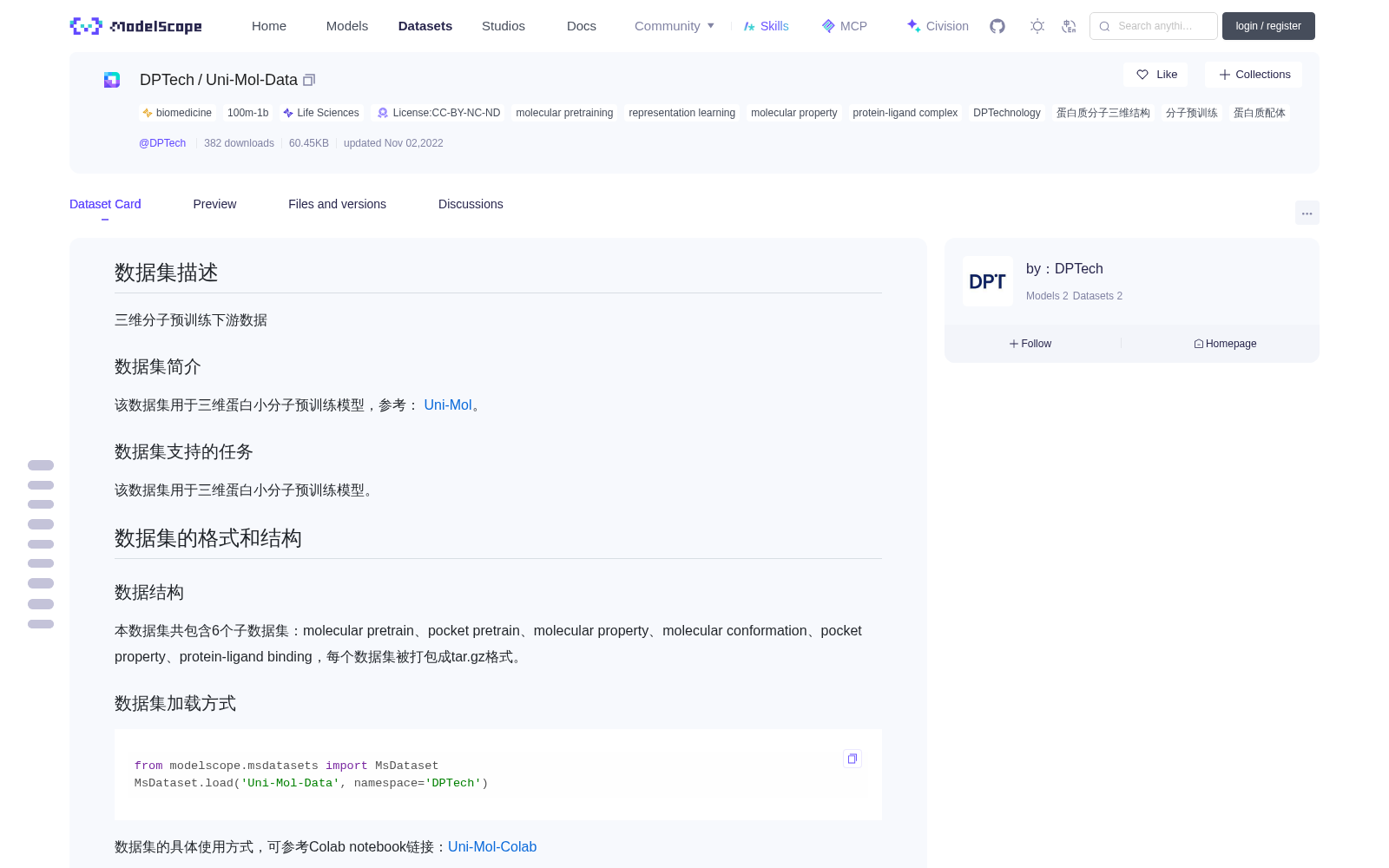Click DPTech / Uni-Mol-Data title
Screen dimensions: 1389x868
pos(219,80)
